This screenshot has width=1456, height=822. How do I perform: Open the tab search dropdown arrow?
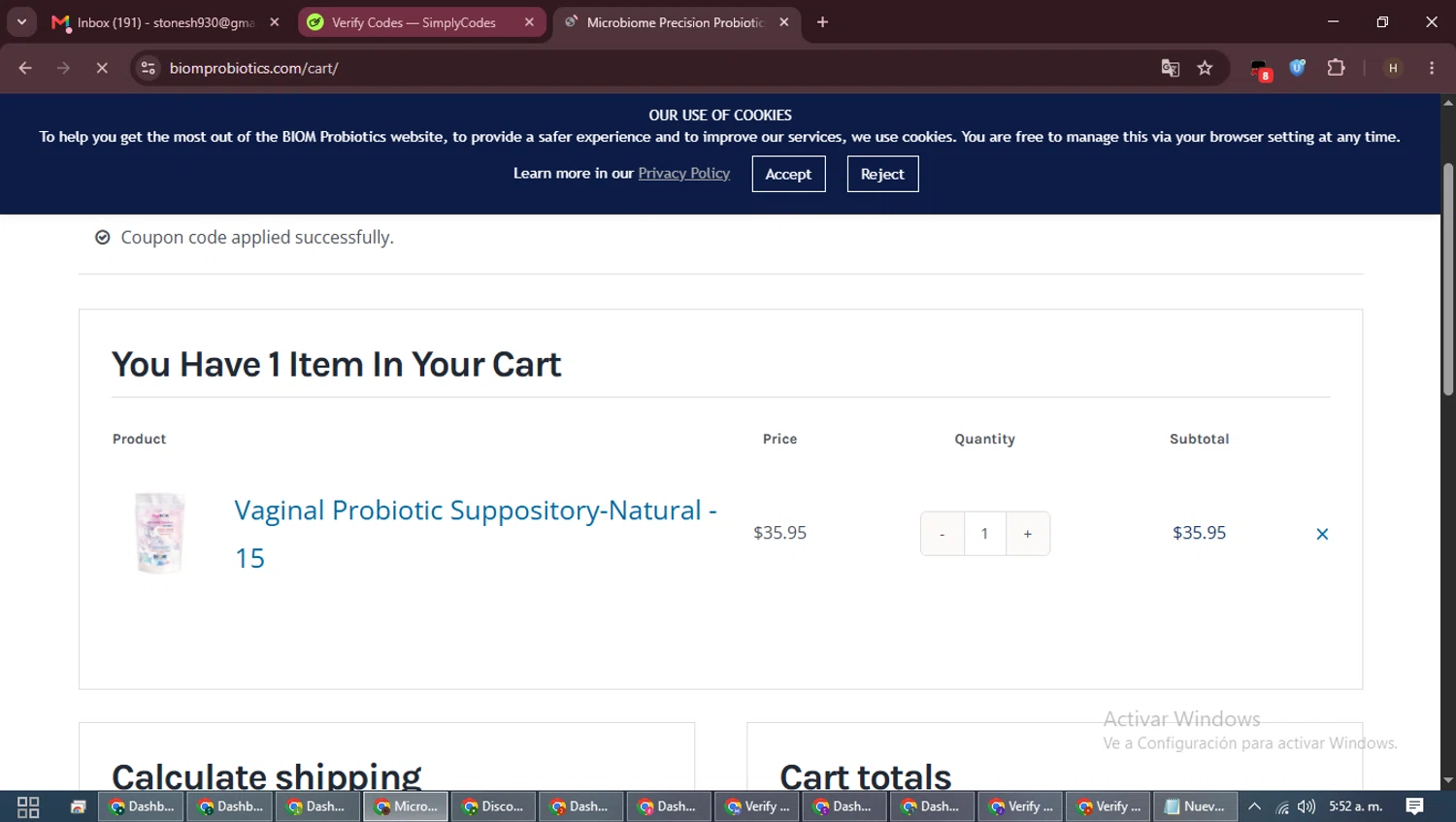(21, 21)
